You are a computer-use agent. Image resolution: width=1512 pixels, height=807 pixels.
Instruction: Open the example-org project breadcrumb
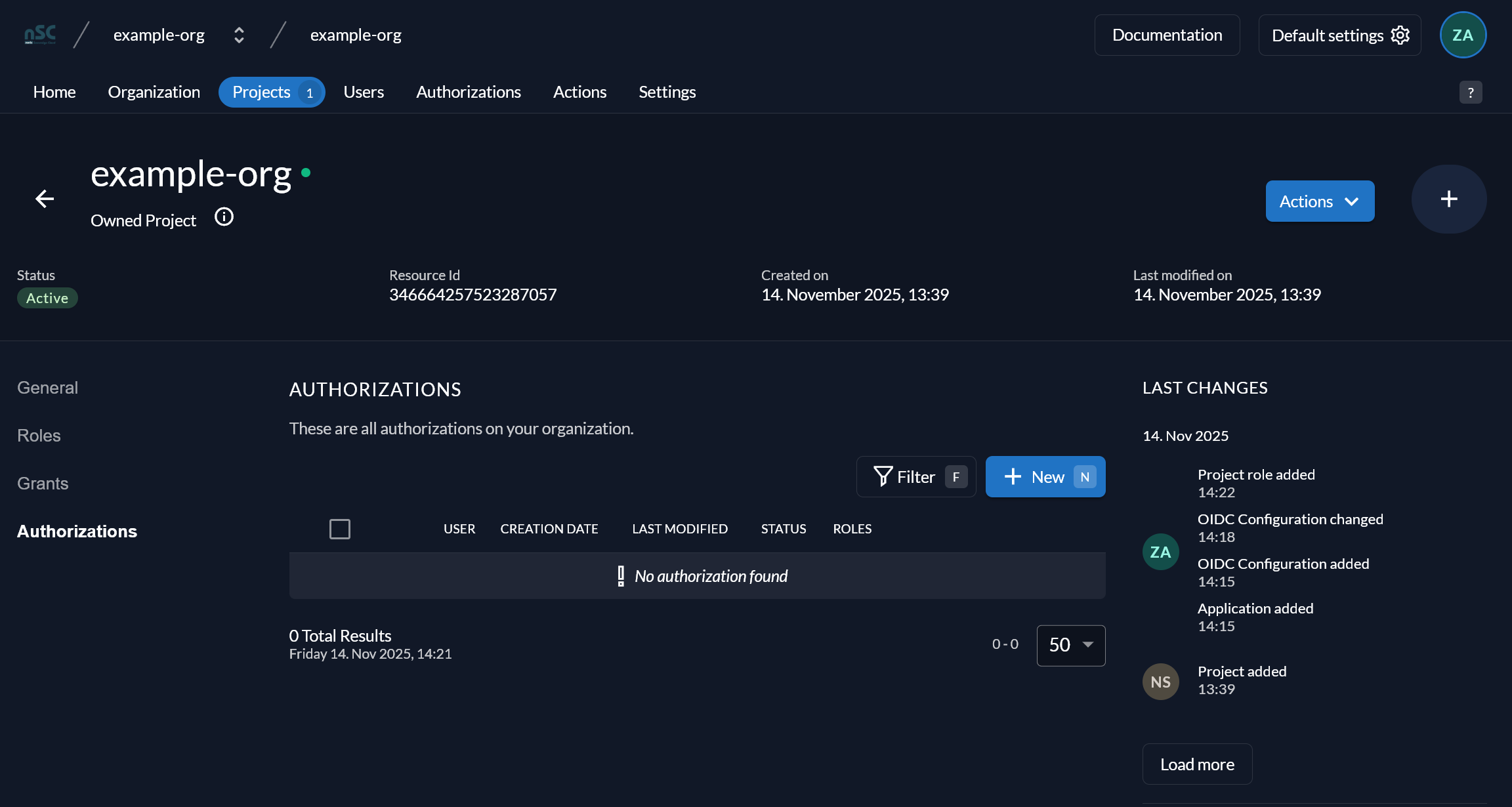pos(356,35)
